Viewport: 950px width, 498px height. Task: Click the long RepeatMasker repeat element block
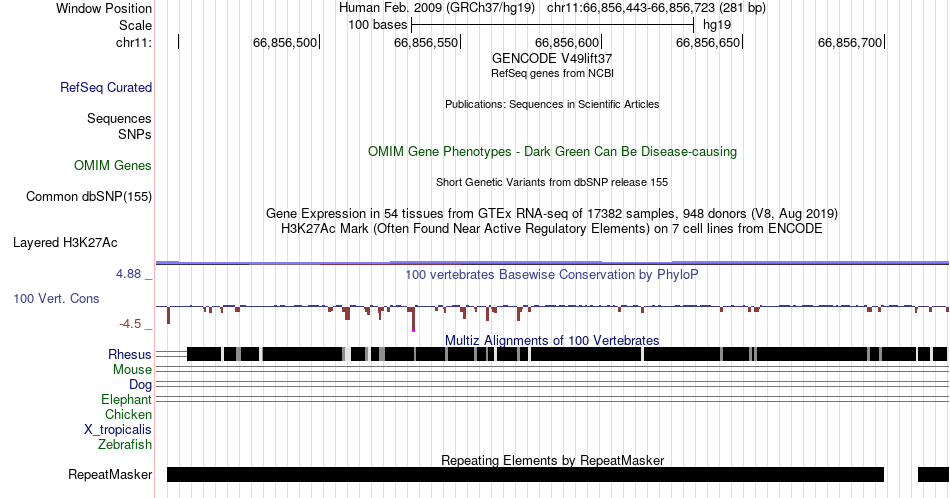(x=525, y=474)
